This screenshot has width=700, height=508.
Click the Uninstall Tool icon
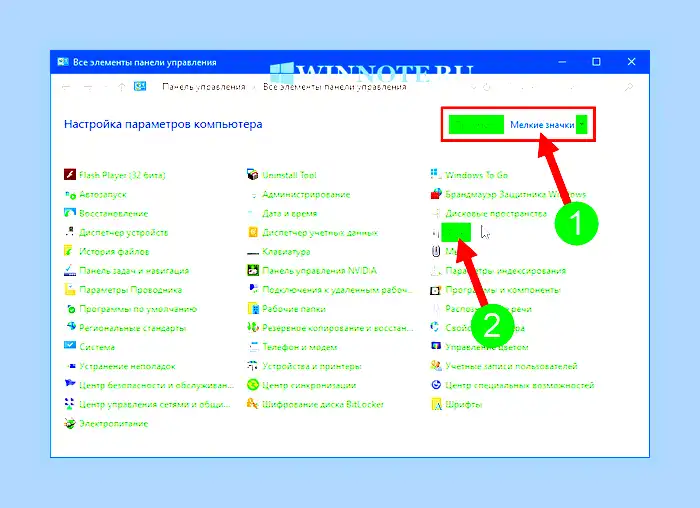pyautogui.click(x=253, y=175)
